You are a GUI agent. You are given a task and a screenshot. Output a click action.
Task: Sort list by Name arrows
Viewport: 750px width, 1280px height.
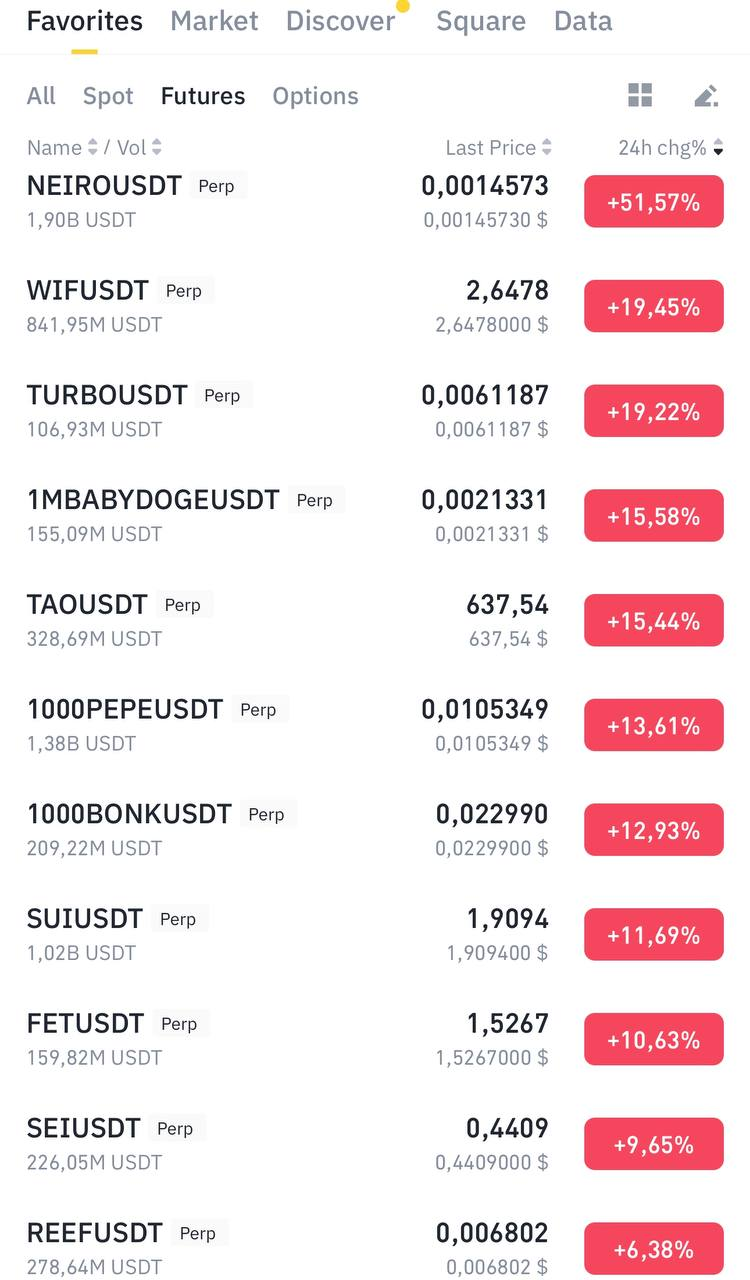point(92,148)
